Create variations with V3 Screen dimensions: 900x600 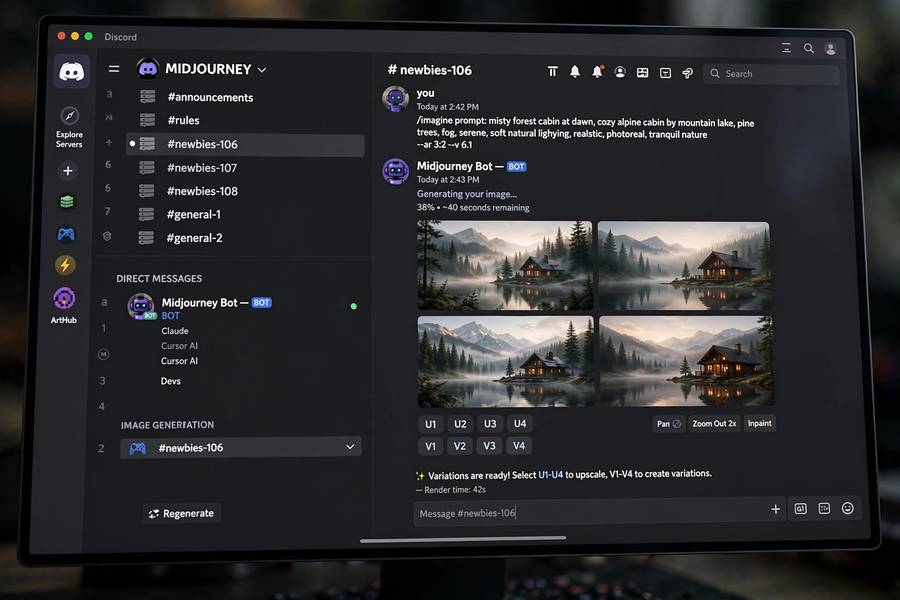coord(489,446)
